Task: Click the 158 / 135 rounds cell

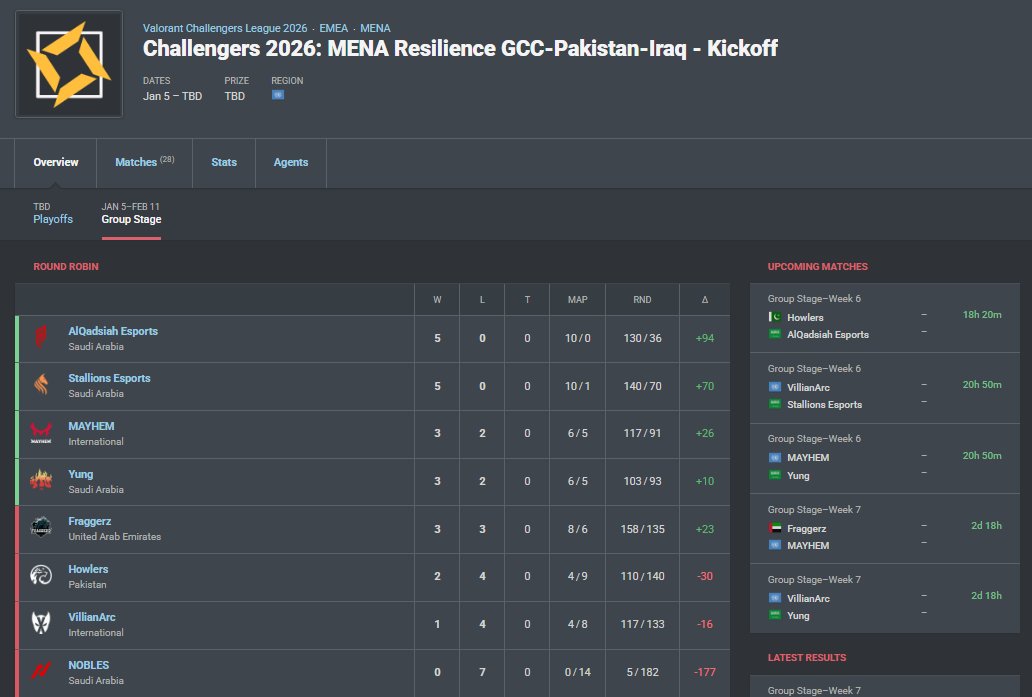Action: pos(642,529)
